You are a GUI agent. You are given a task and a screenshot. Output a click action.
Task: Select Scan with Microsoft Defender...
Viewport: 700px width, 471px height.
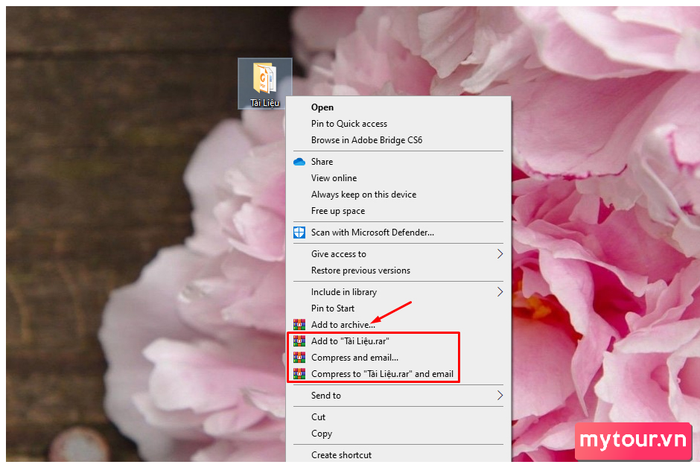coord(398,232)
